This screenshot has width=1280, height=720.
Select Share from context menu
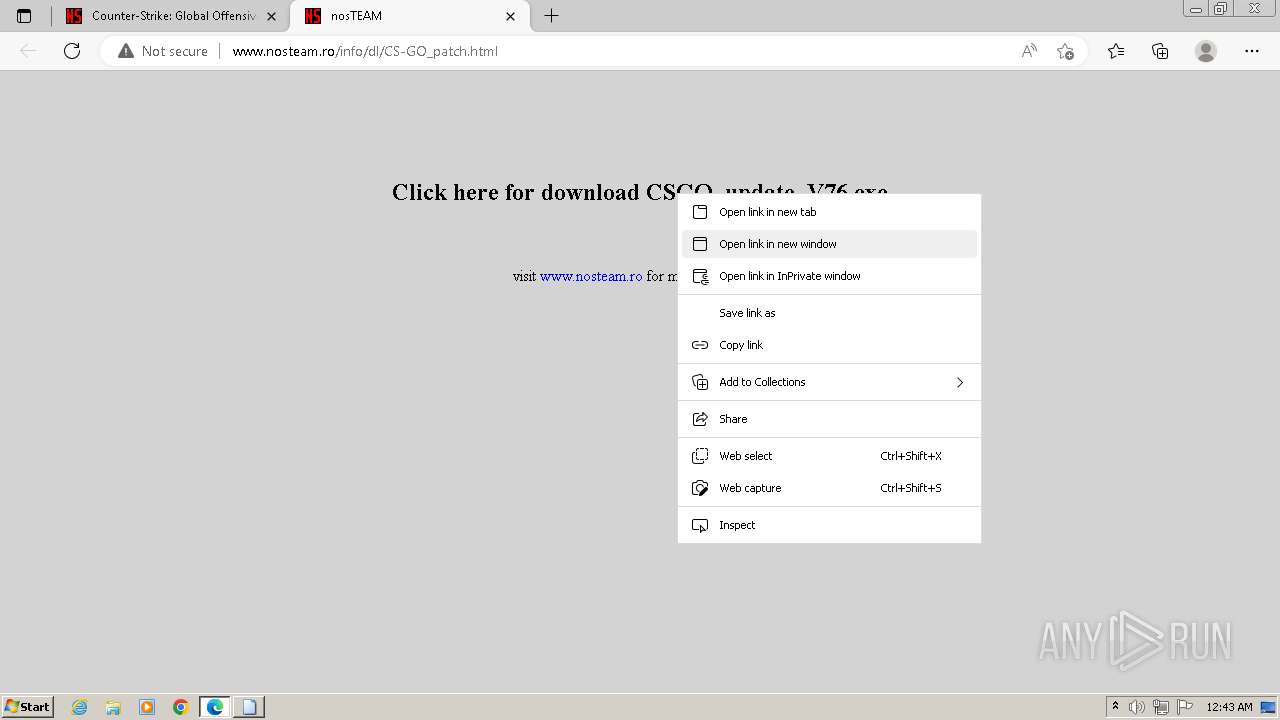pos(829,419)
